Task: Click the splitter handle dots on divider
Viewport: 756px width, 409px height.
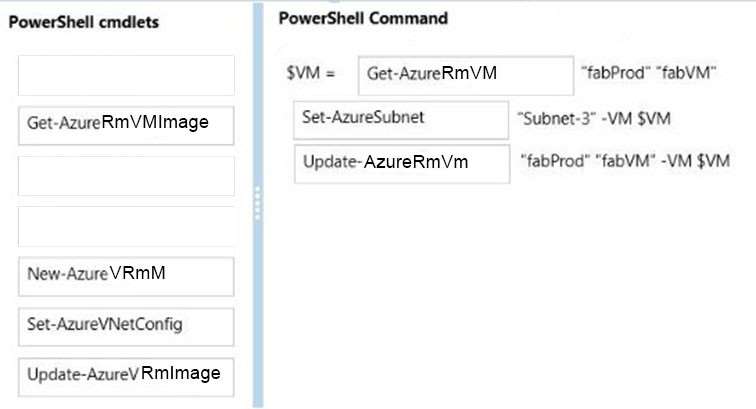Action: tap(257, 204)
